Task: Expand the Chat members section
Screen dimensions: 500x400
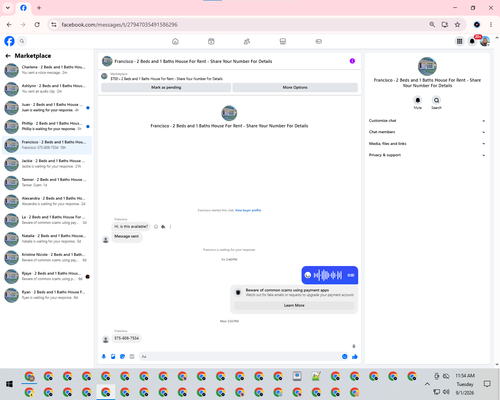Action: pos(427,132)
